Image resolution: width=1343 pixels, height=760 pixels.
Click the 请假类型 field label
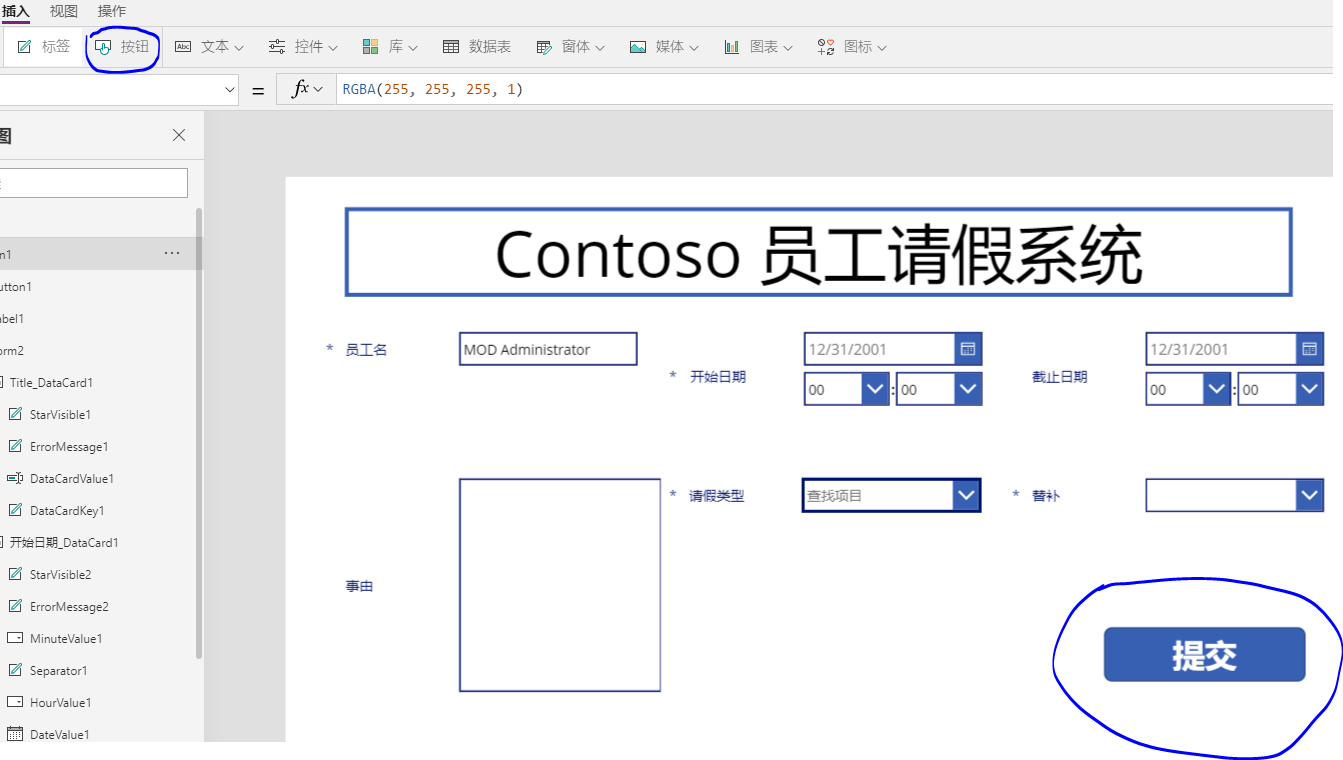pos(716,495)
